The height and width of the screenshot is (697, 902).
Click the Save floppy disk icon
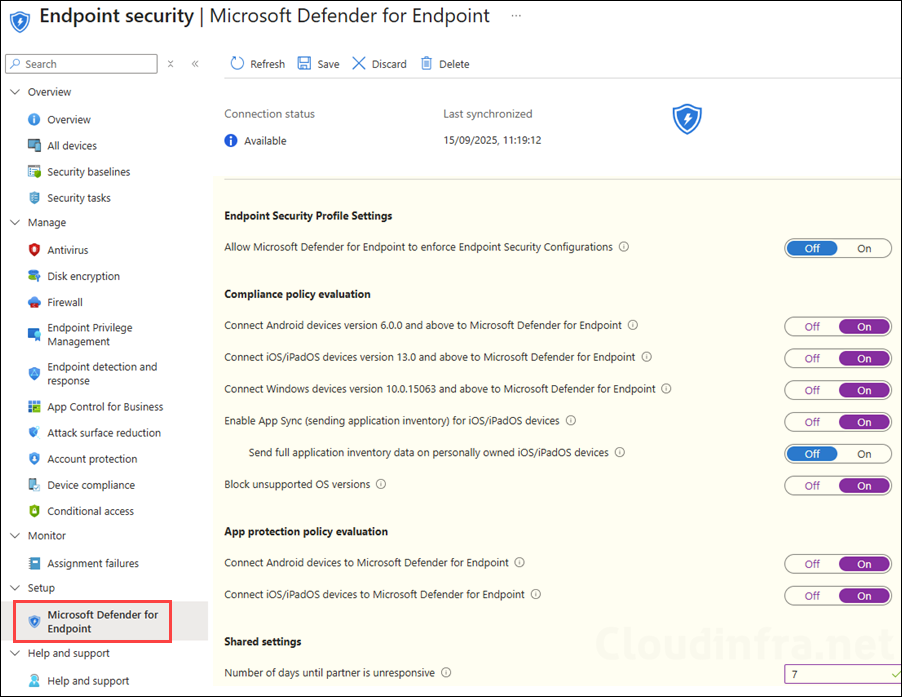304,63
